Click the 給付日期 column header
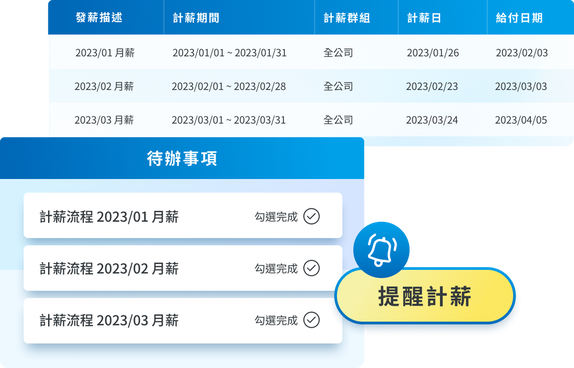The height and width of the screenshot is (368, 574). tap(530, 18)
